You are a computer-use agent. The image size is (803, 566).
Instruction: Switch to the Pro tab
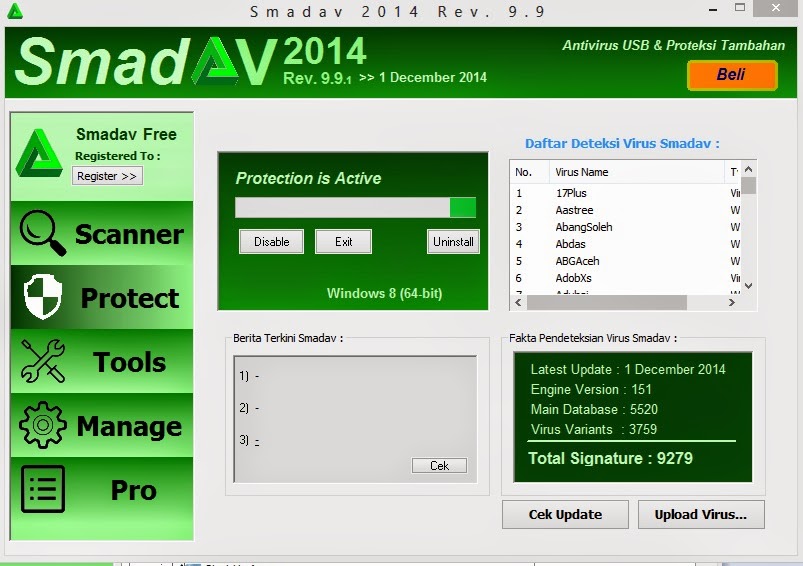[x=102, y=489]
